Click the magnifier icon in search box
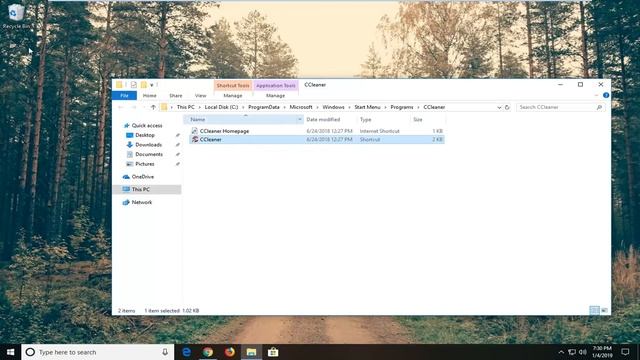Image resolution: width=640 pixels, height=360 pixels. [599, 107]
